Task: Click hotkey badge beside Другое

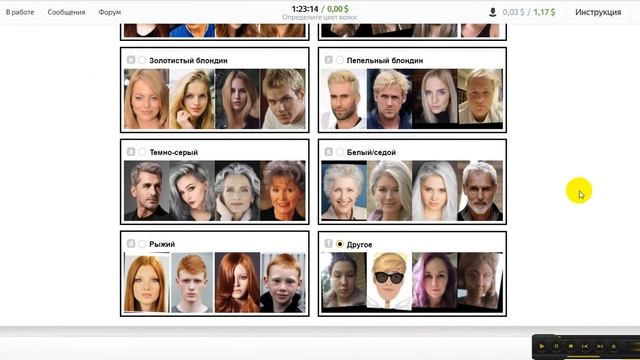Action: pyautogui.click(x=329, y=244)
